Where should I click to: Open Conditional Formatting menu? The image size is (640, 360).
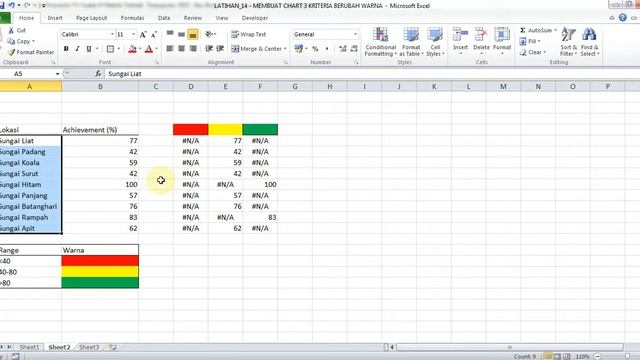tap(380, 42)
